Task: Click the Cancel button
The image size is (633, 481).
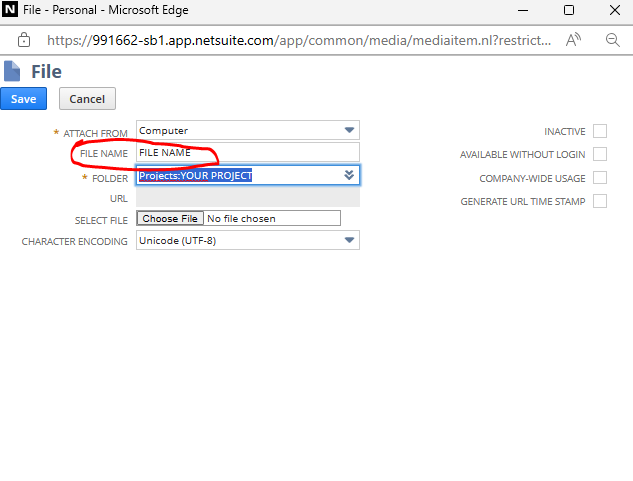Action: (x=87, y=99)
